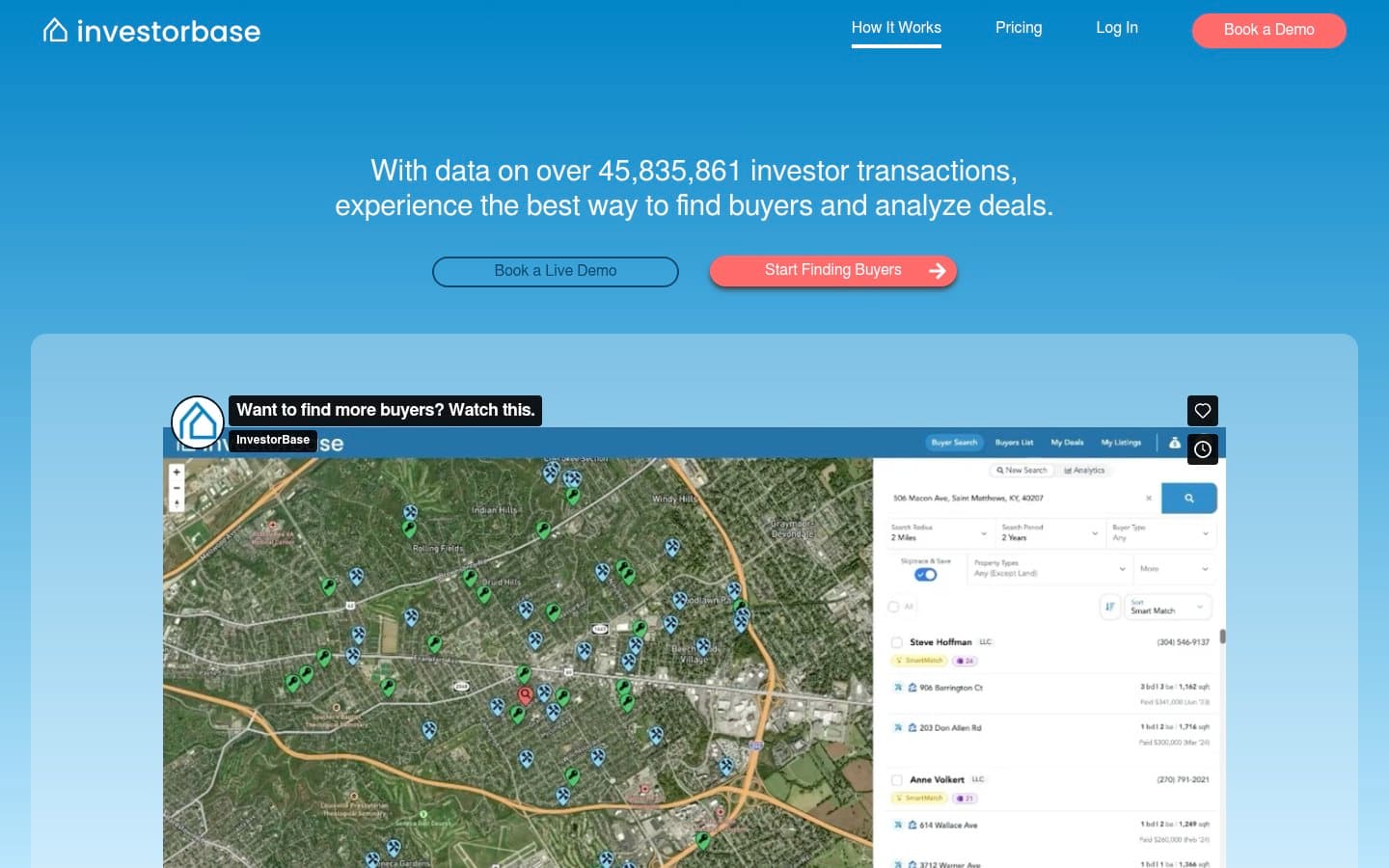Image resolution: width=1389 pixels, height=868 pixels.
Task: Click the red search location map marker
Action: coord(526,695)
